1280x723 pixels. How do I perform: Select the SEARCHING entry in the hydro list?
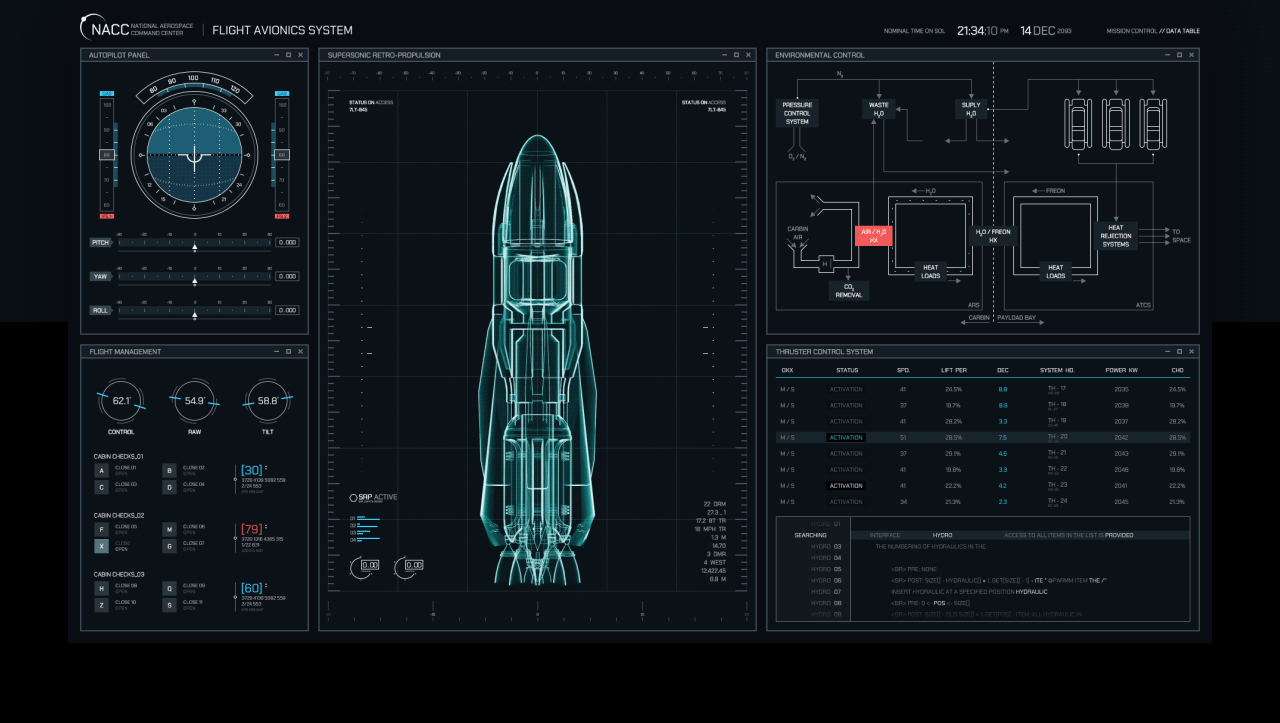point(810,535)
